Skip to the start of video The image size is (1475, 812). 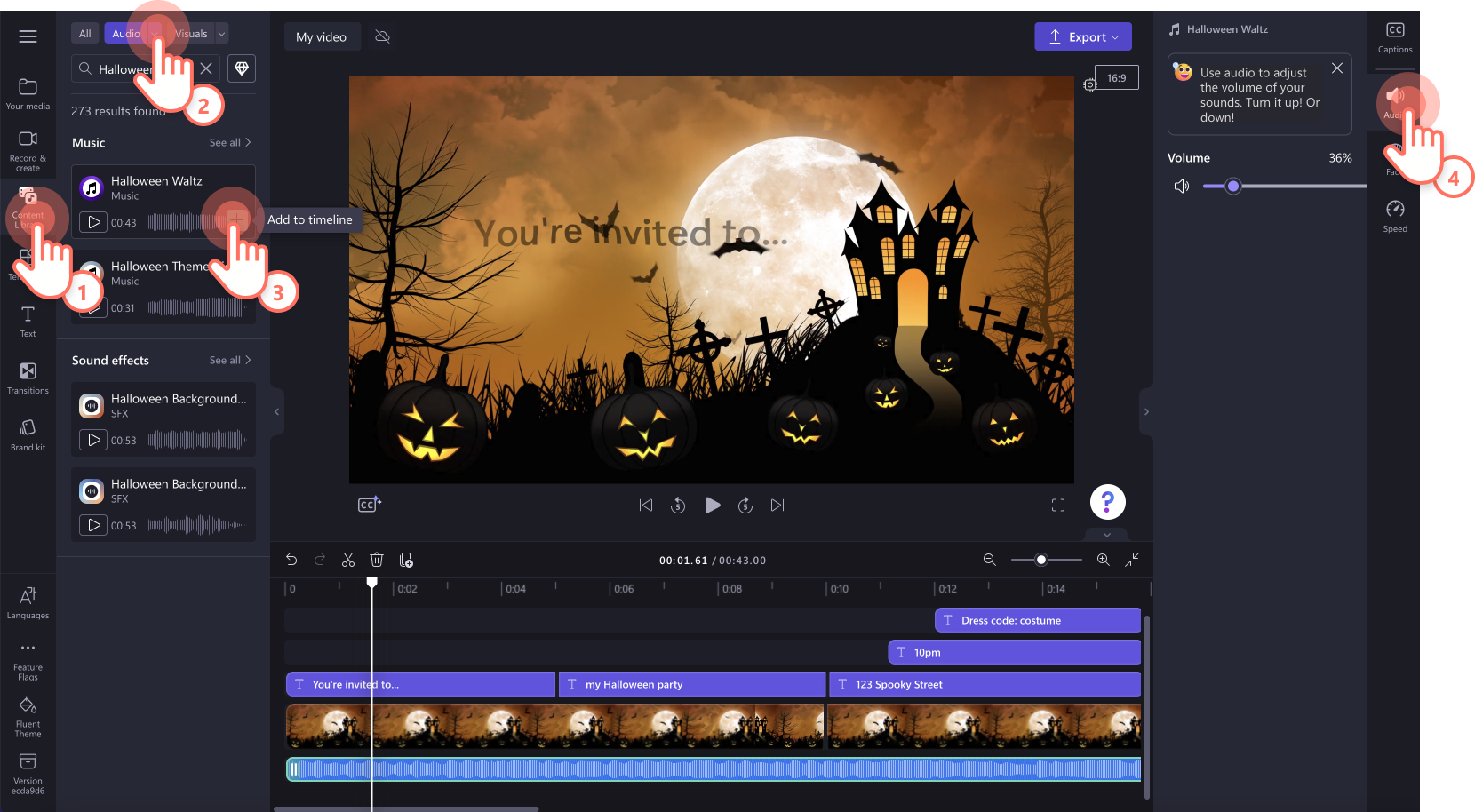tap(646, 505)
